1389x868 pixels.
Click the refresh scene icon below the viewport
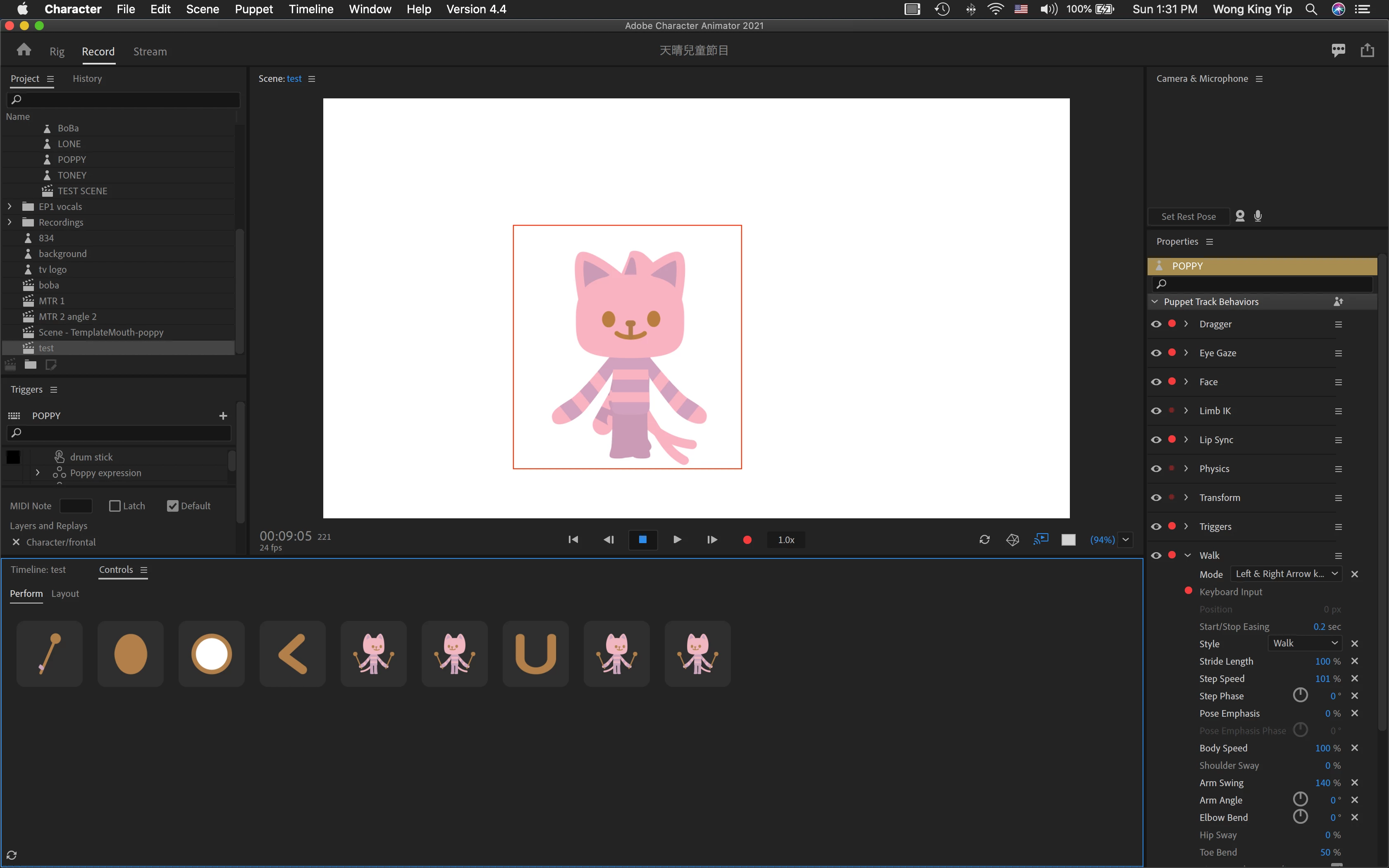coord(984,540)
